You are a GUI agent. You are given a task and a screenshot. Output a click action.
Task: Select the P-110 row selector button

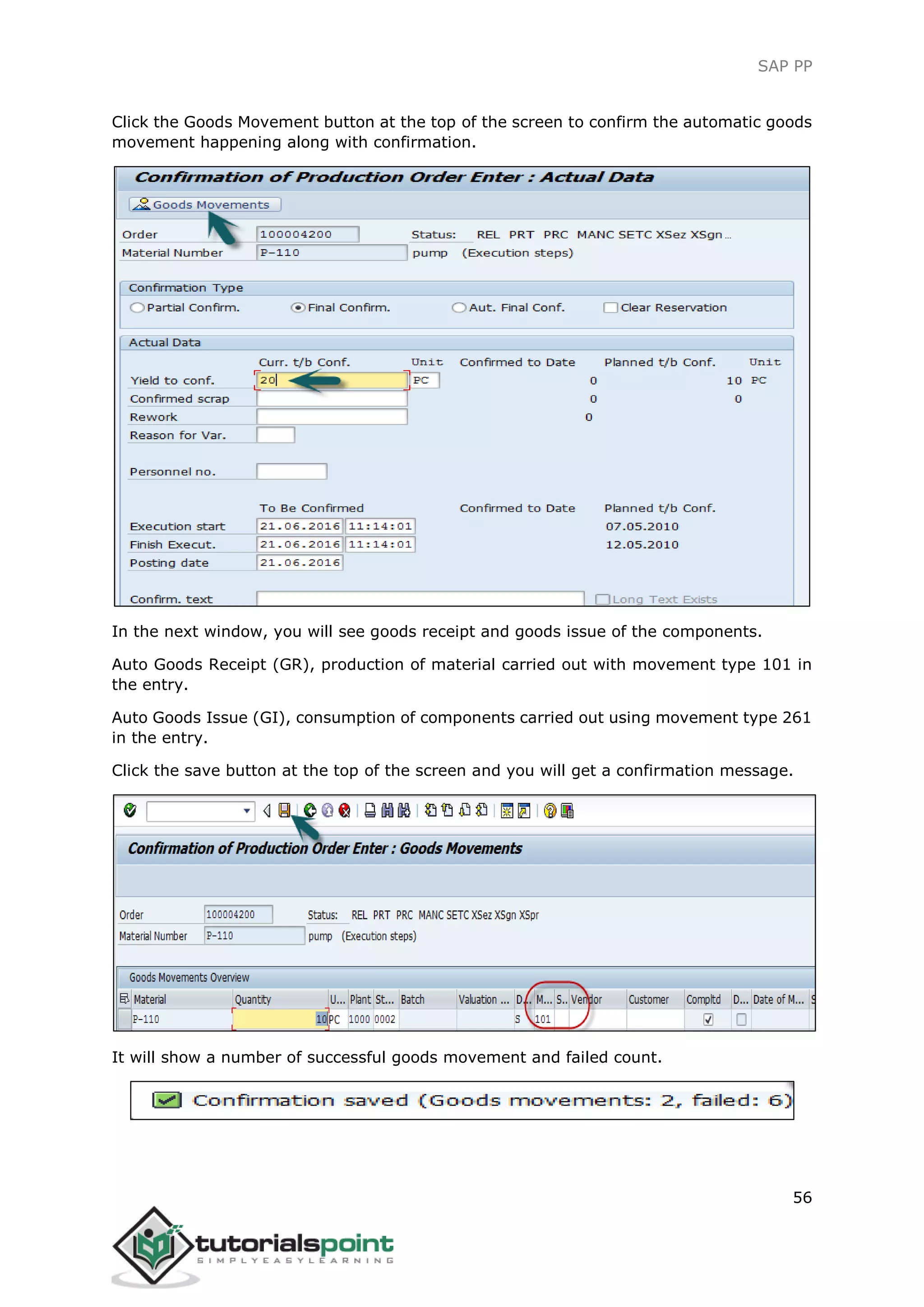(124, 1019)
